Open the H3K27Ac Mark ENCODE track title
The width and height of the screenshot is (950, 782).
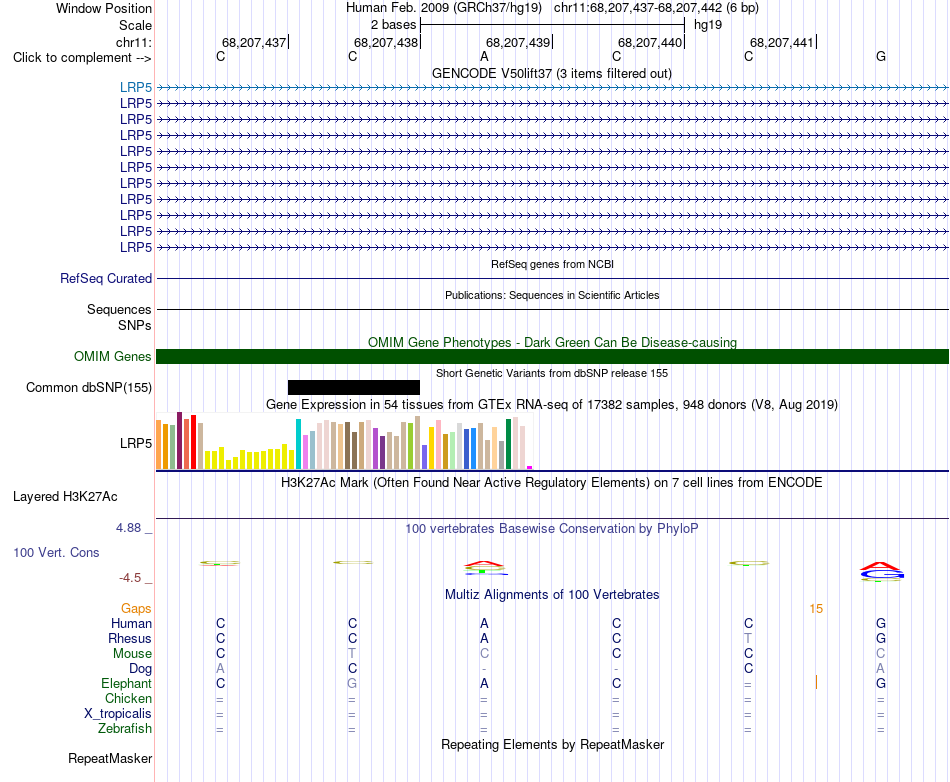(552, 483)
